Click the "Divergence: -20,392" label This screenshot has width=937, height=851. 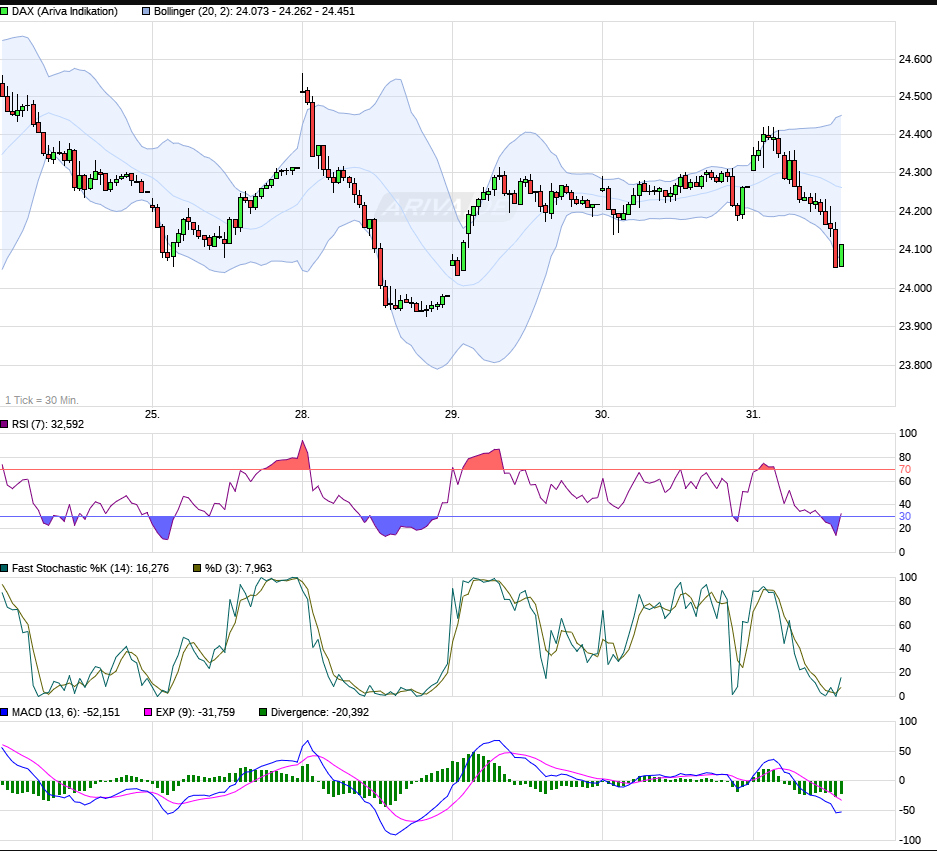320,712
